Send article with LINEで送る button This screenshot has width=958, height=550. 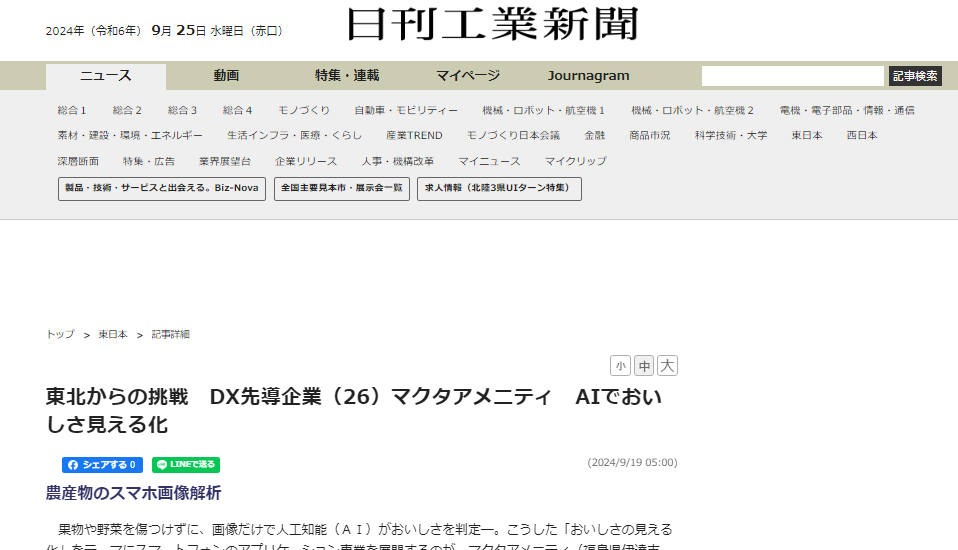coord(186,464)
